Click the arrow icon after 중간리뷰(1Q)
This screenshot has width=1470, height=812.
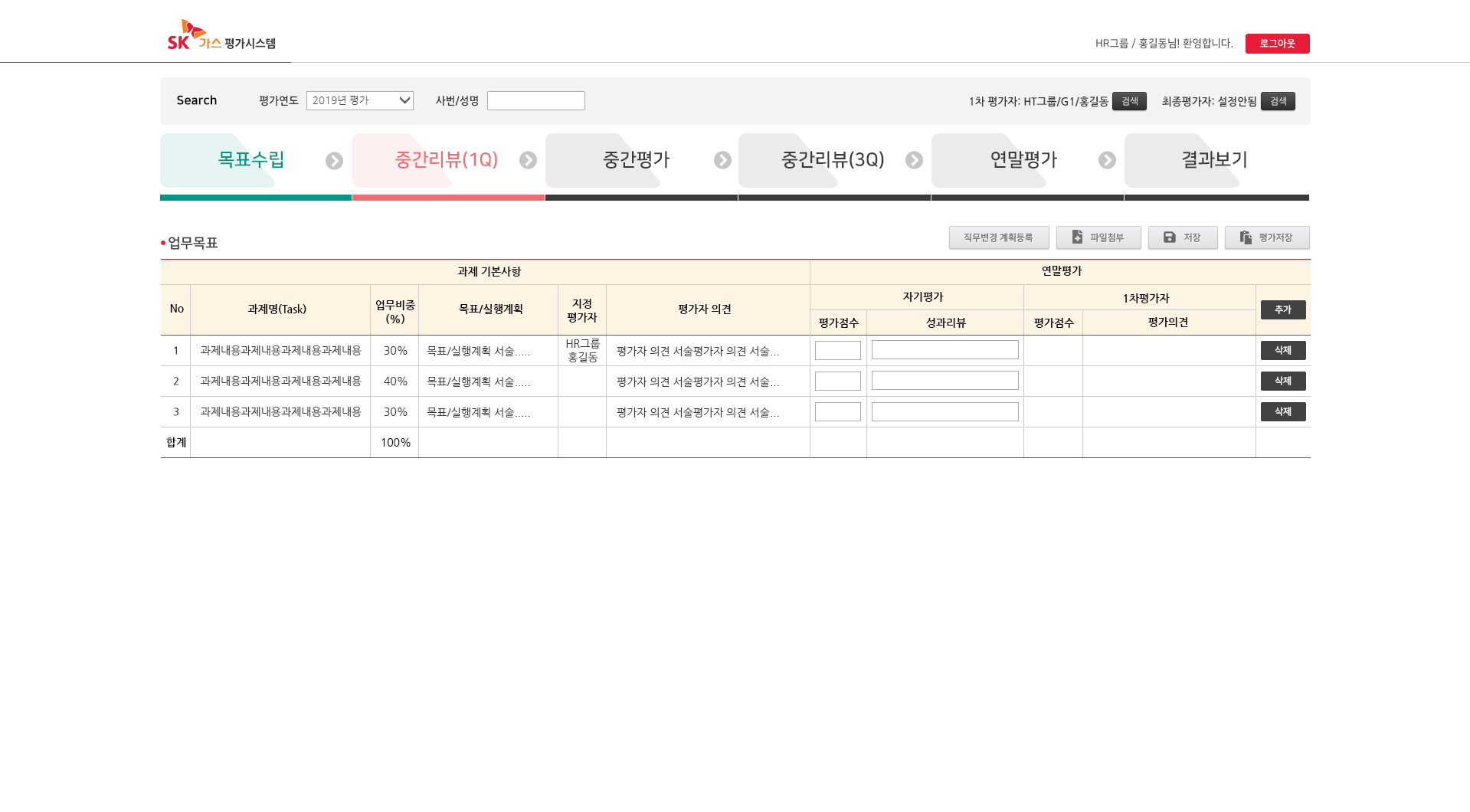point(528,160)
